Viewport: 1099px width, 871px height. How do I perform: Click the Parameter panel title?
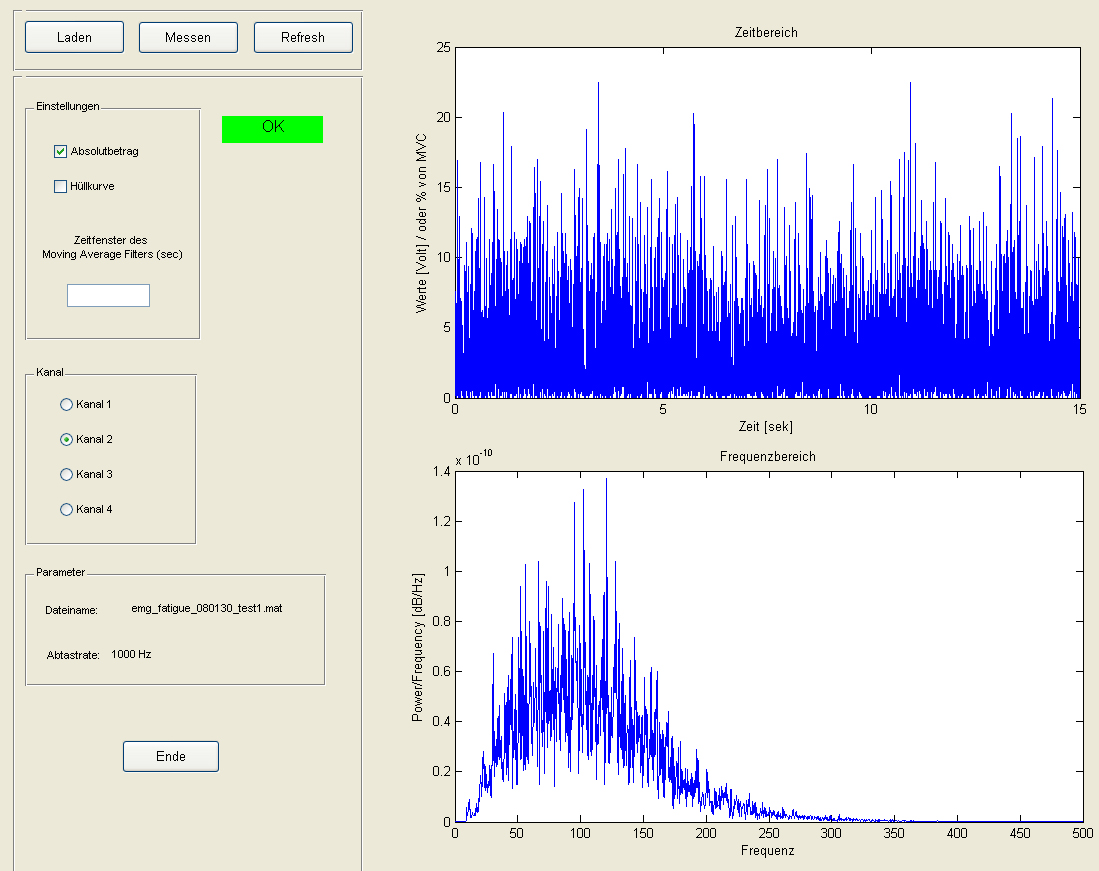[x=60, y=572]
